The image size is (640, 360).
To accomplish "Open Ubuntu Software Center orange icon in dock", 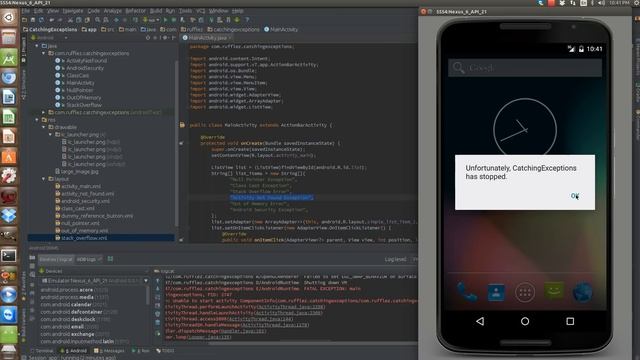I will point(9,156).
